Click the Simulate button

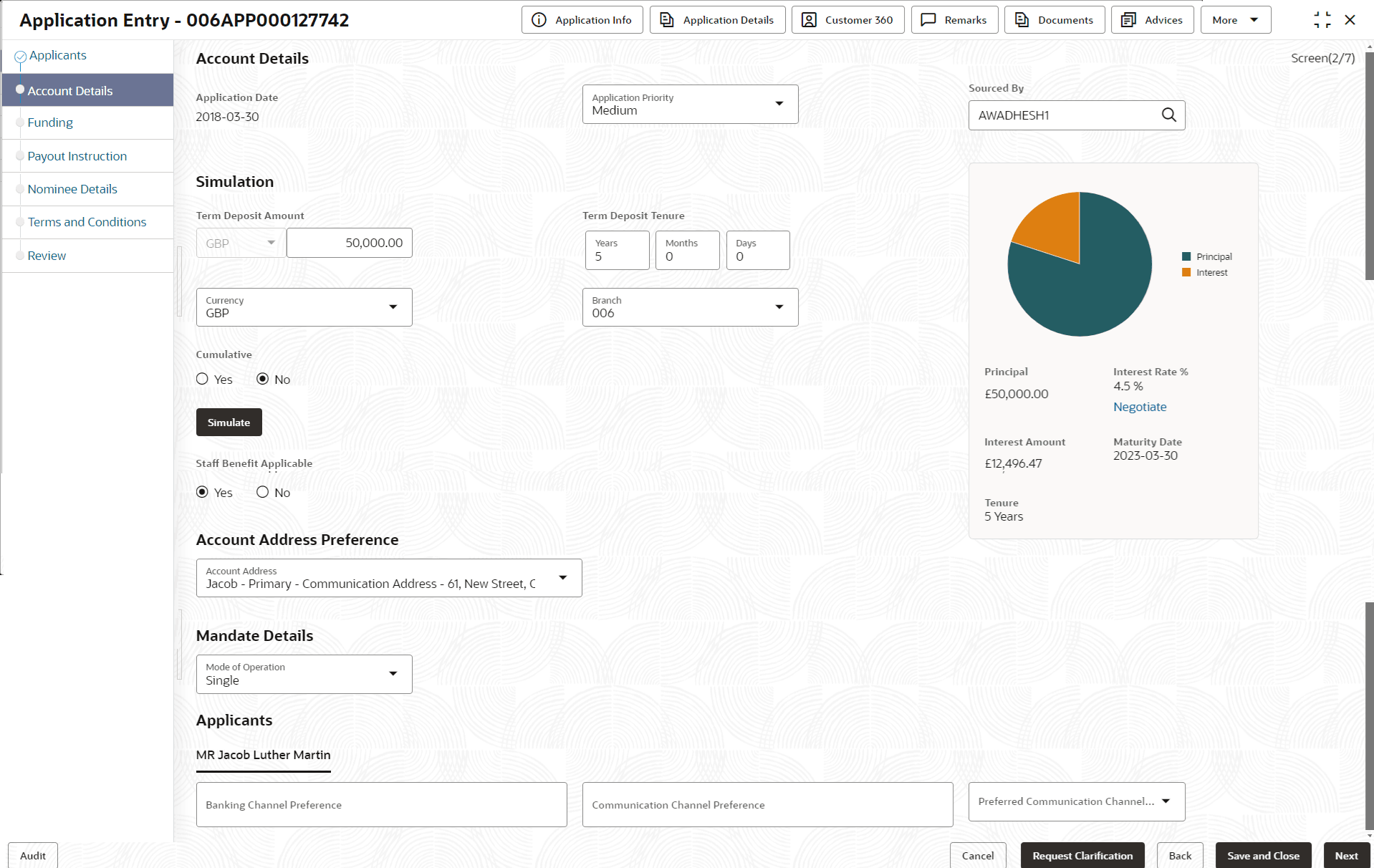point(229,422)
